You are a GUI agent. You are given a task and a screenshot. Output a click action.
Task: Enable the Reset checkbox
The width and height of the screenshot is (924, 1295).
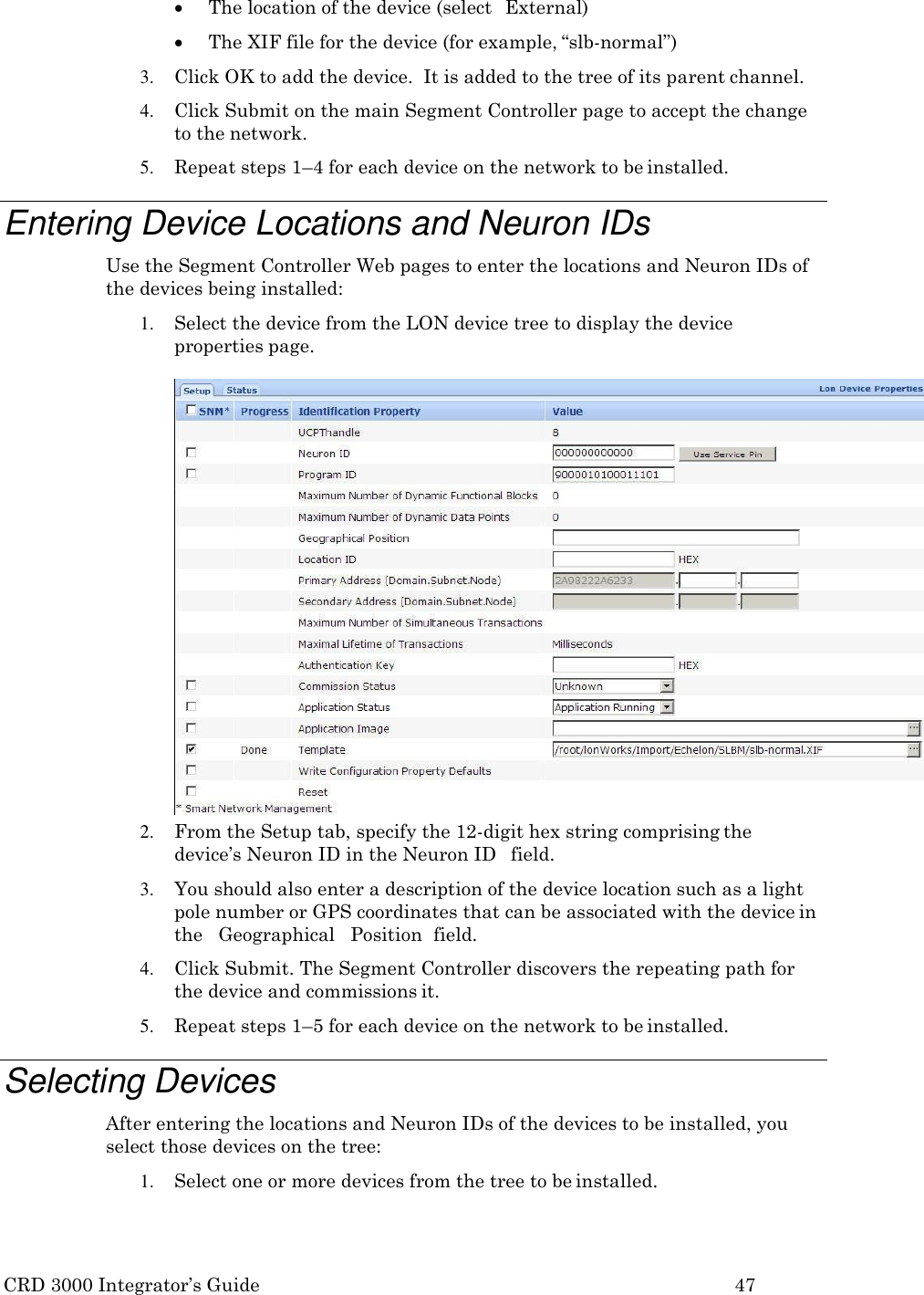190,791
